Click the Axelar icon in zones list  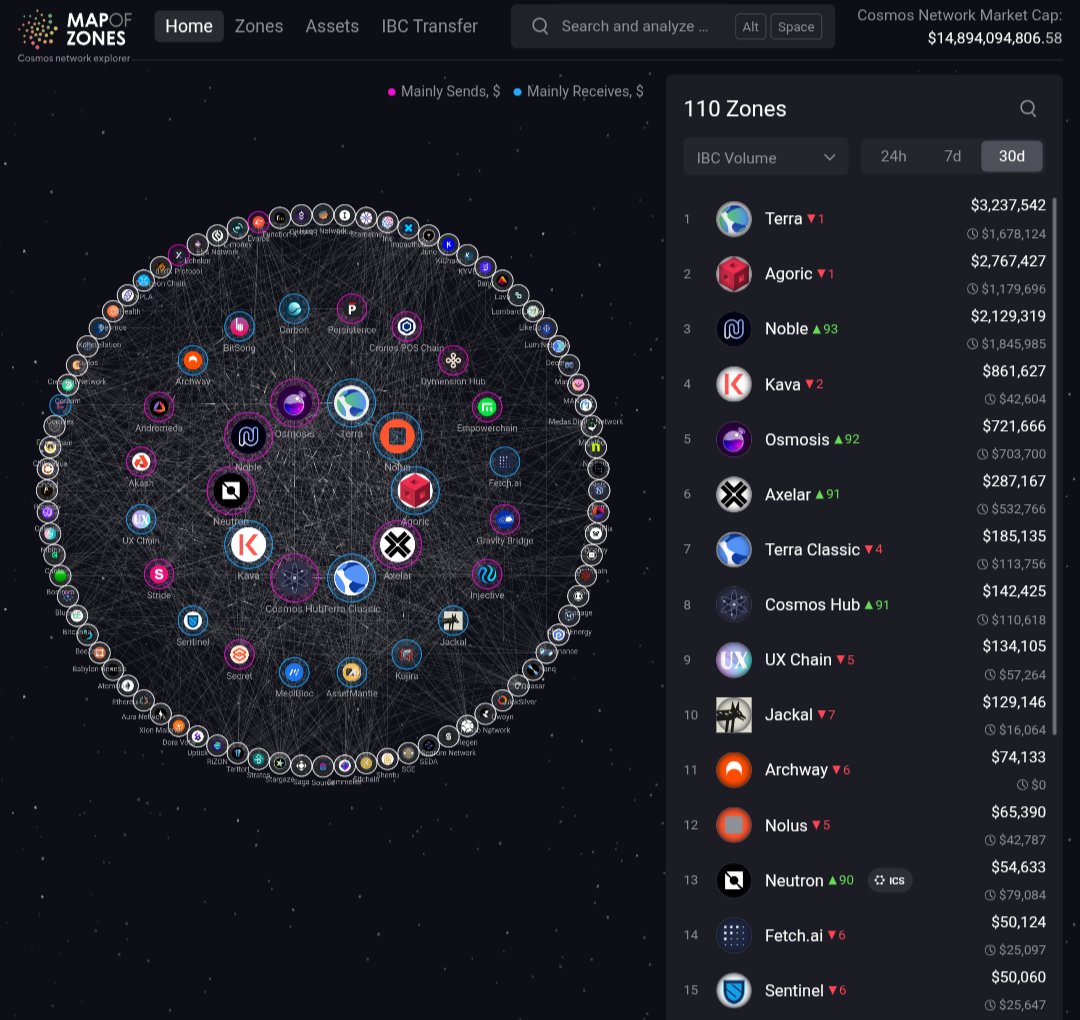(x=734, y=495)
